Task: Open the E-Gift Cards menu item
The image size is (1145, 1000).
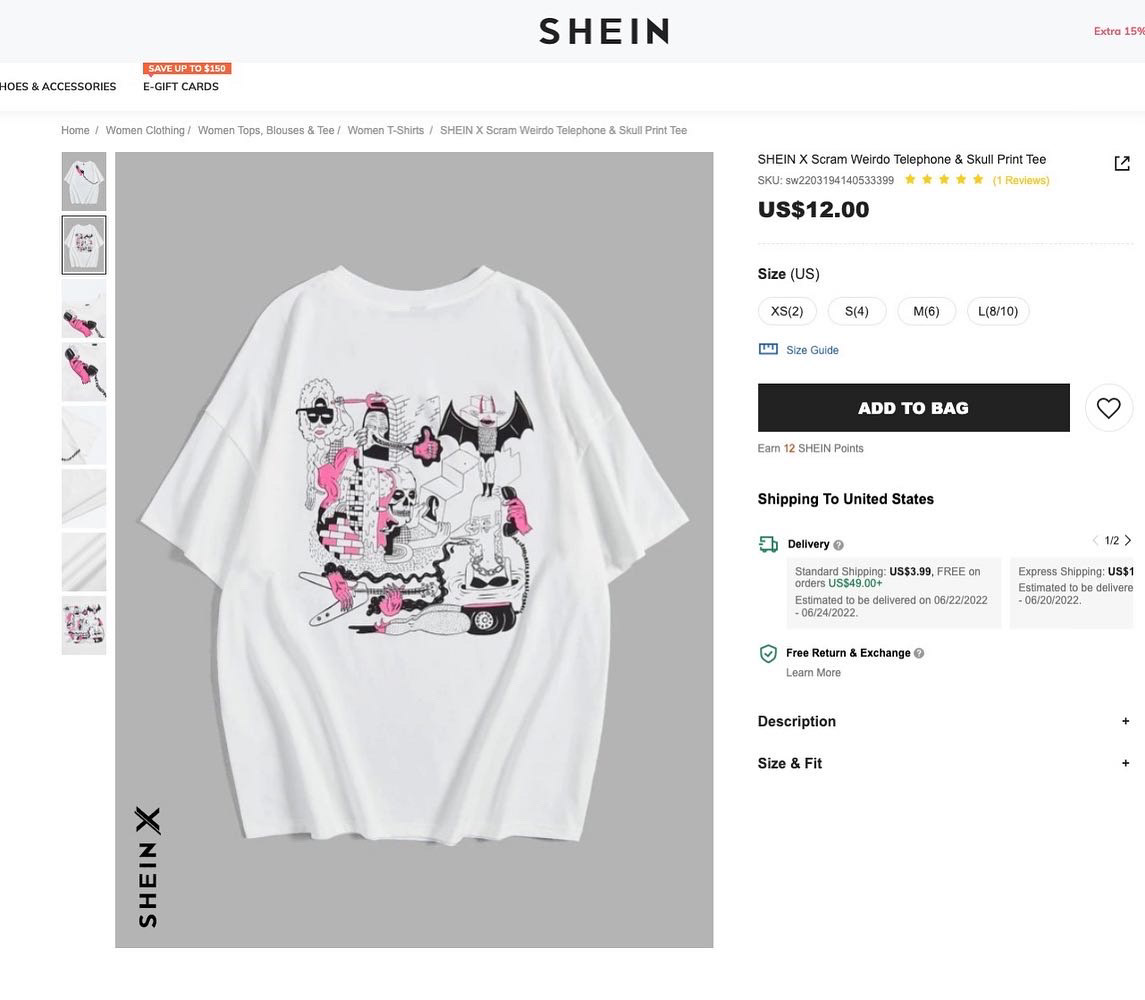Action: tap(181, 87)
